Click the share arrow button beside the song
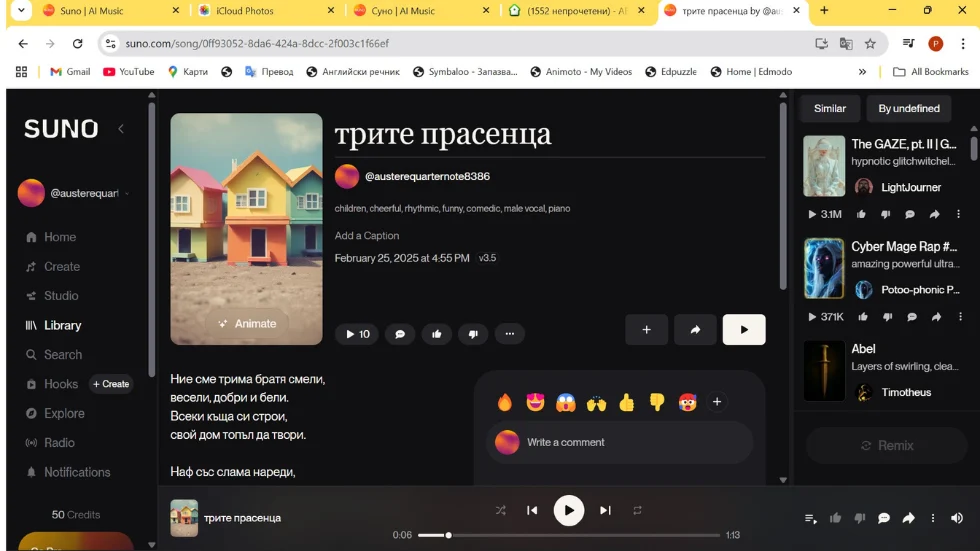This screenshot has height=551, width=980. pos(695,330)
